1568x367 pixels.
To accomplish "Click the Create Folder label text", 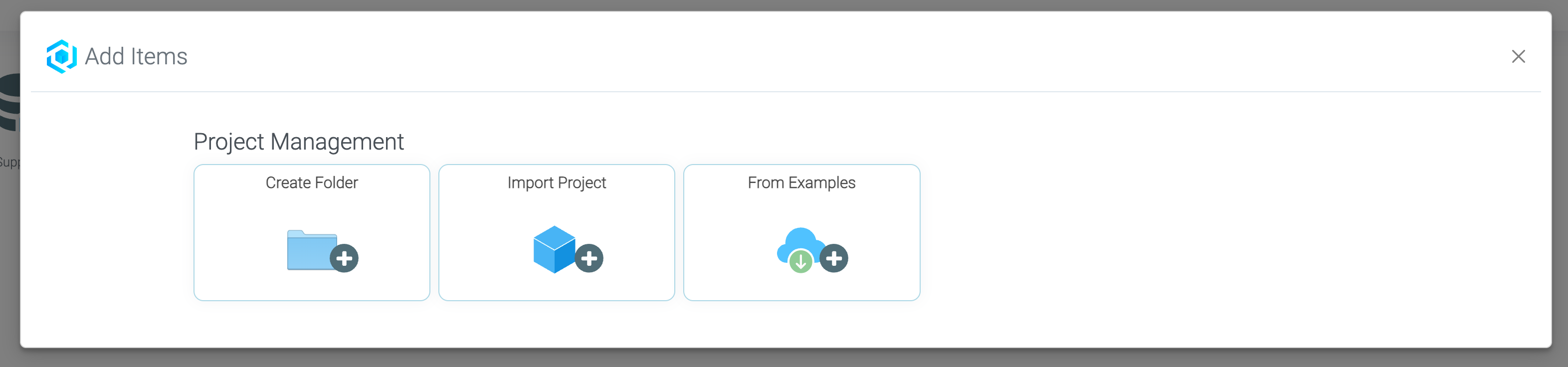I will 311,182.
